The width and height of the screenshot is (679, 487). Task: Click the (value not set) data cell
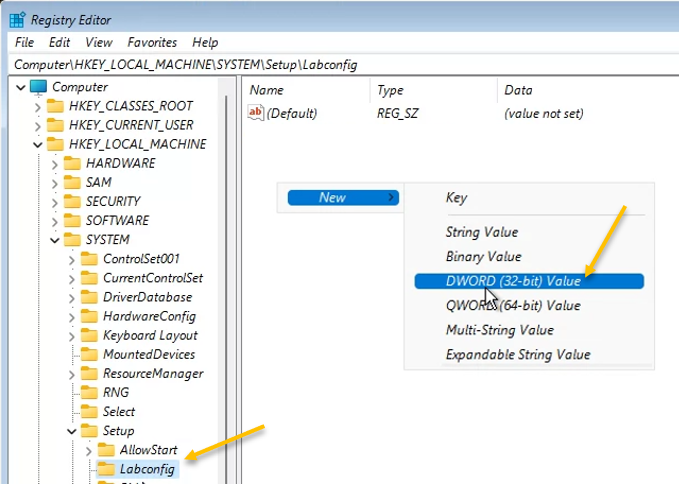pos(543,114)
